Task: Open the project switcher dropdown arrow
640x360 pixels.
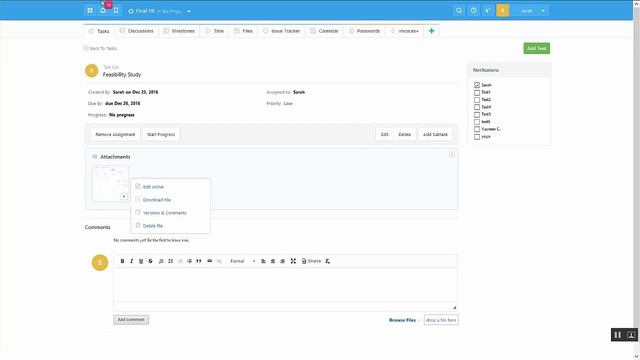Action: [189, 11]
